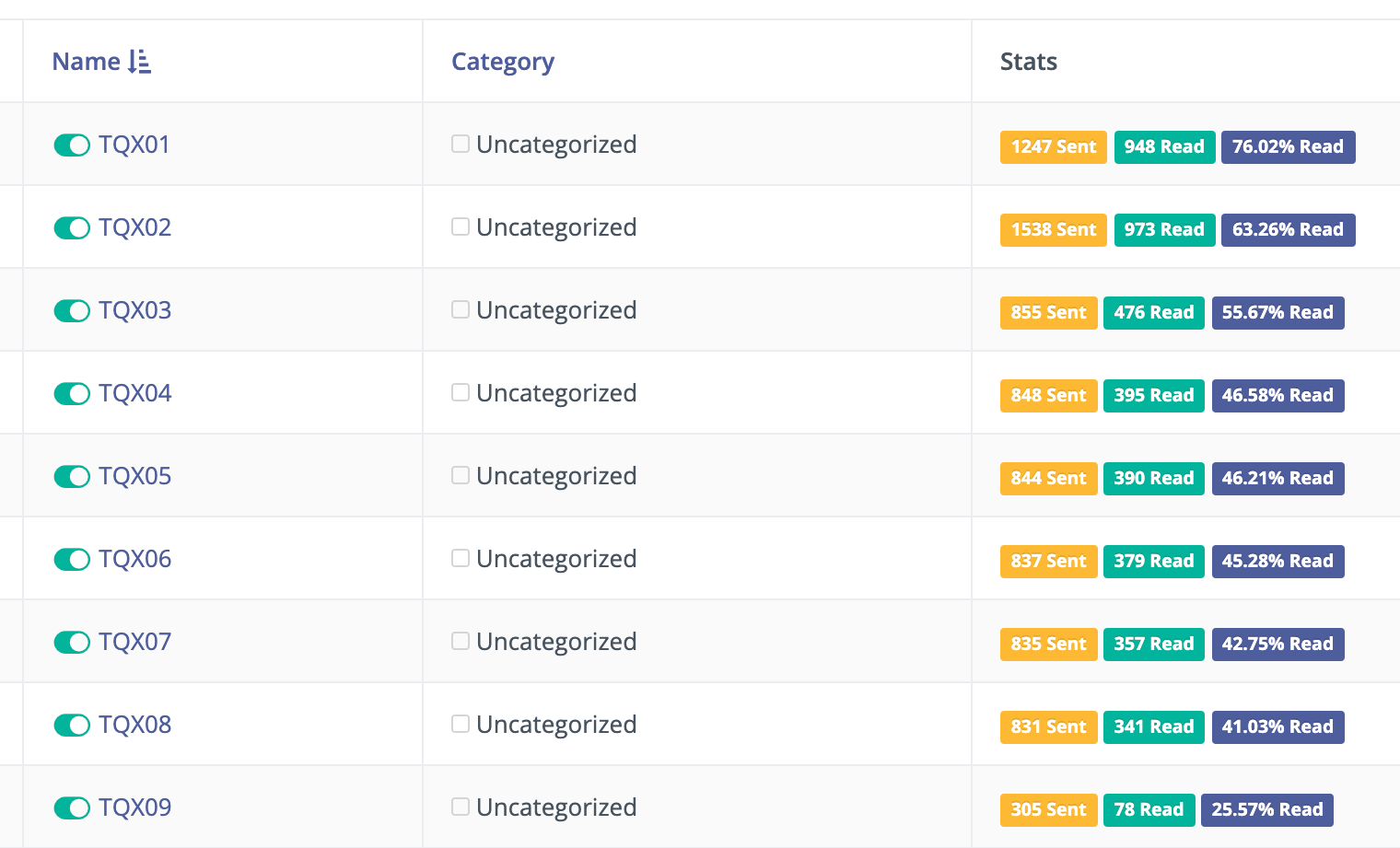Click the category folder icon in TQX08 row
1400x848 pixels.
461,724
